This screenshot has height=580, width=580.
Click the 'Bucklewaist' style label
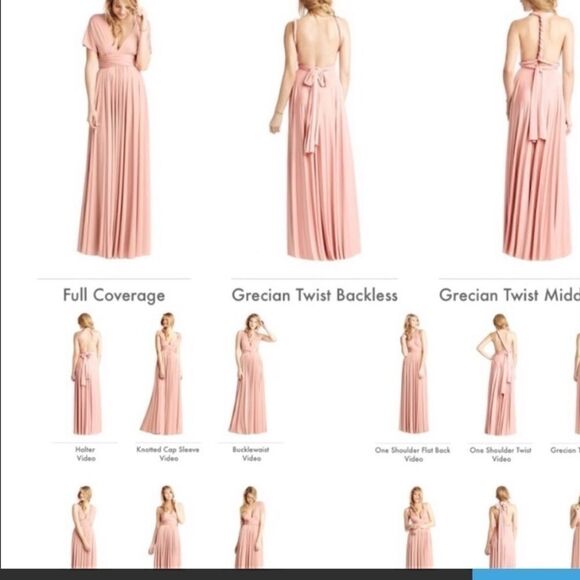coord(251,449)
